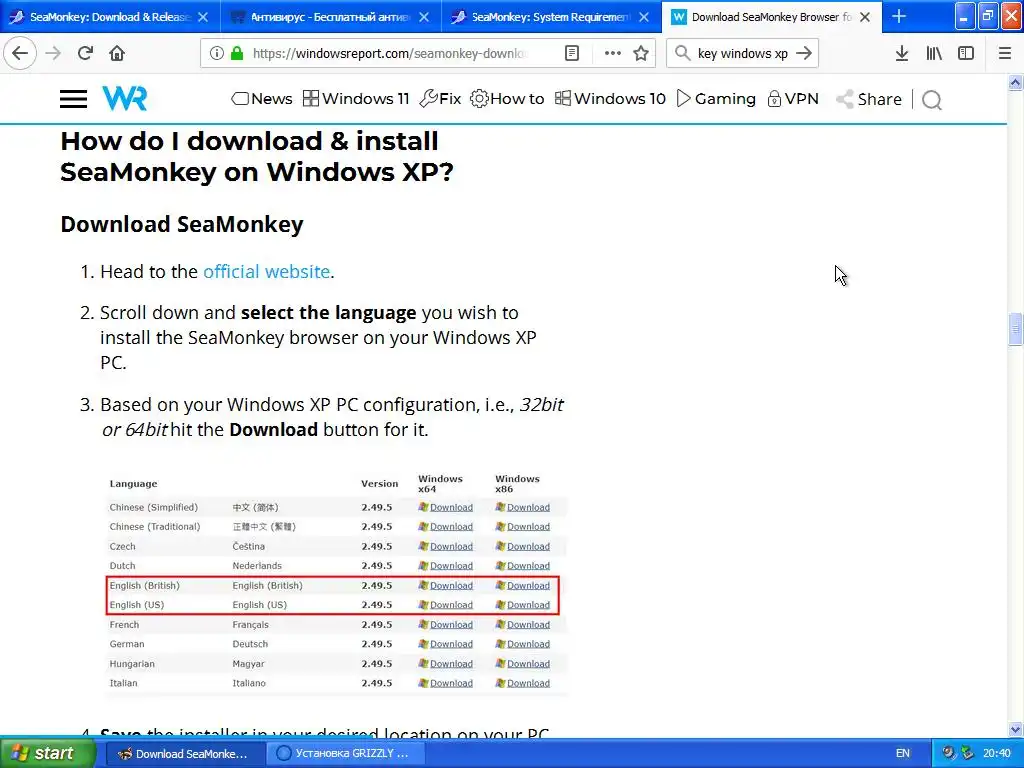Screen dimensions: 1024x768
Task: Click the page scrollbar up arrow
Action: point(1016,82)
